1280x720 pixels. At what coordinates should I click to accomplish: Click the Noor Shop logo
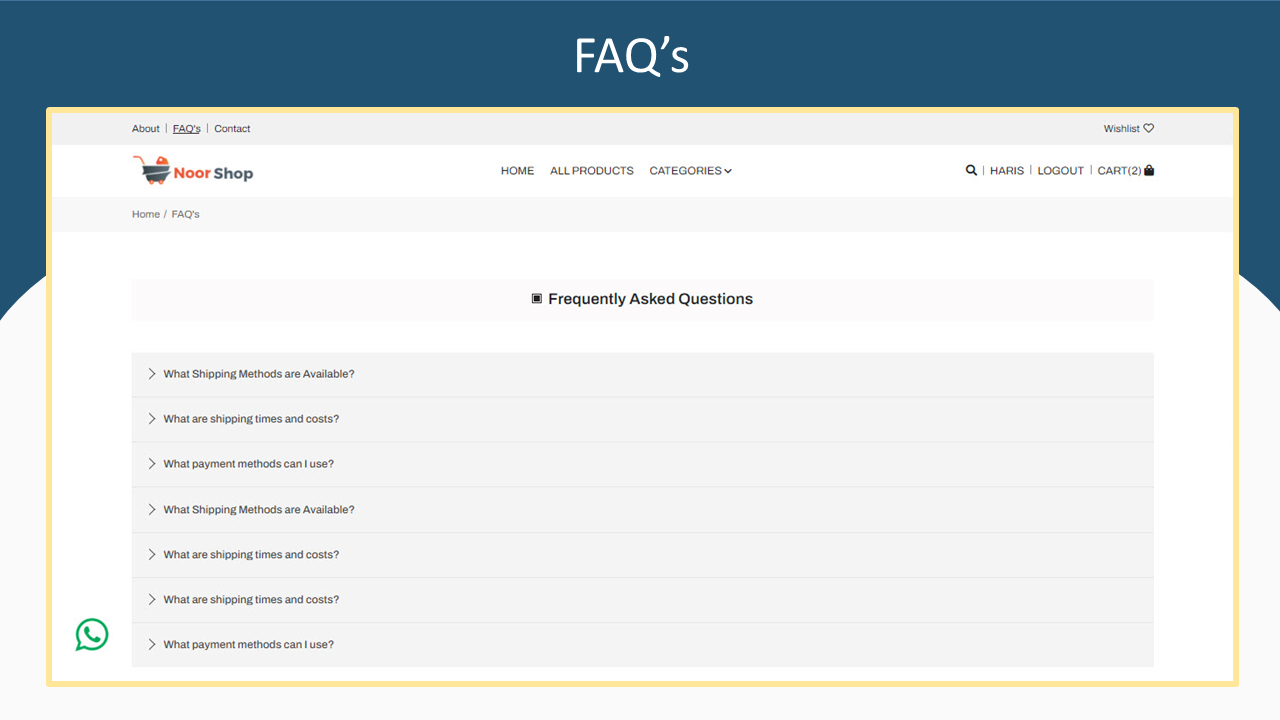pos(193,171)
